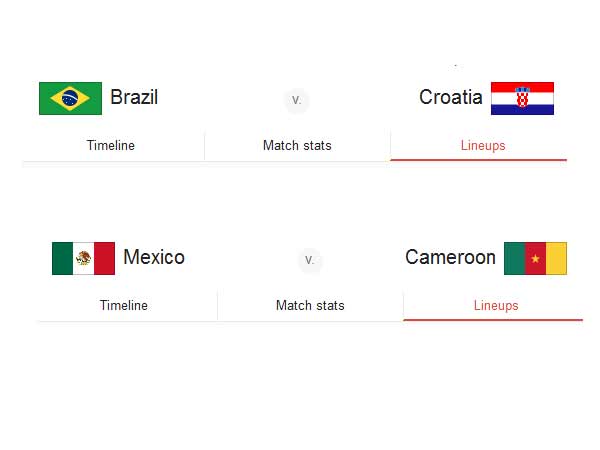Click the 'v.' badge between Mexico and Cameroon

point(310,260)
